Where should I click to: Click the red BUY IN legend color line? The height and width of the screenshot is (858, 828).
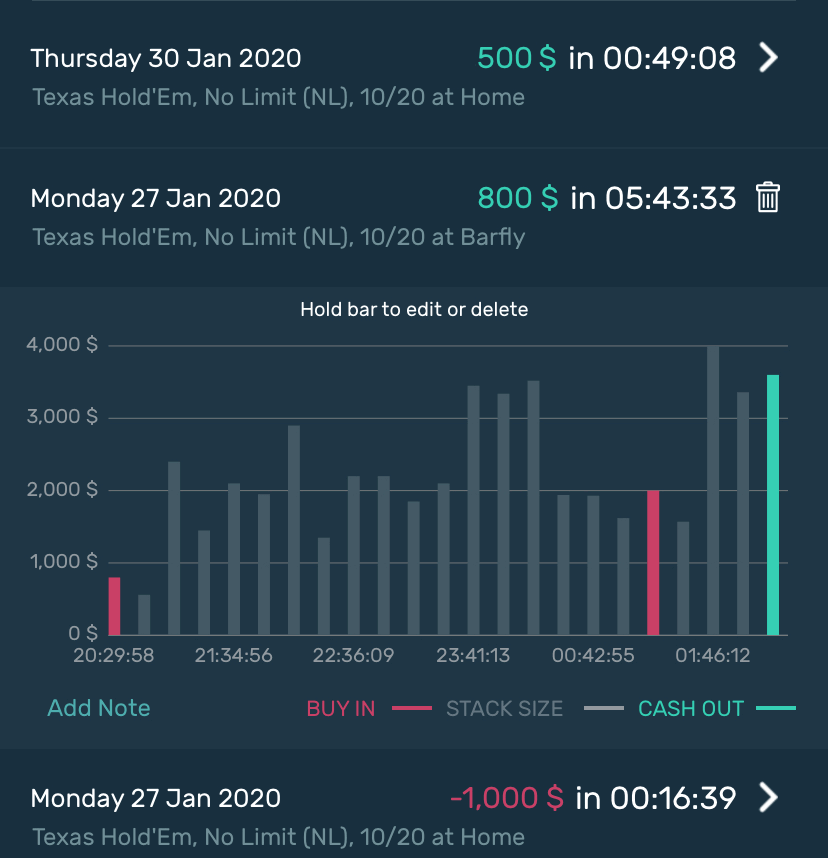(x=411, y=709)
